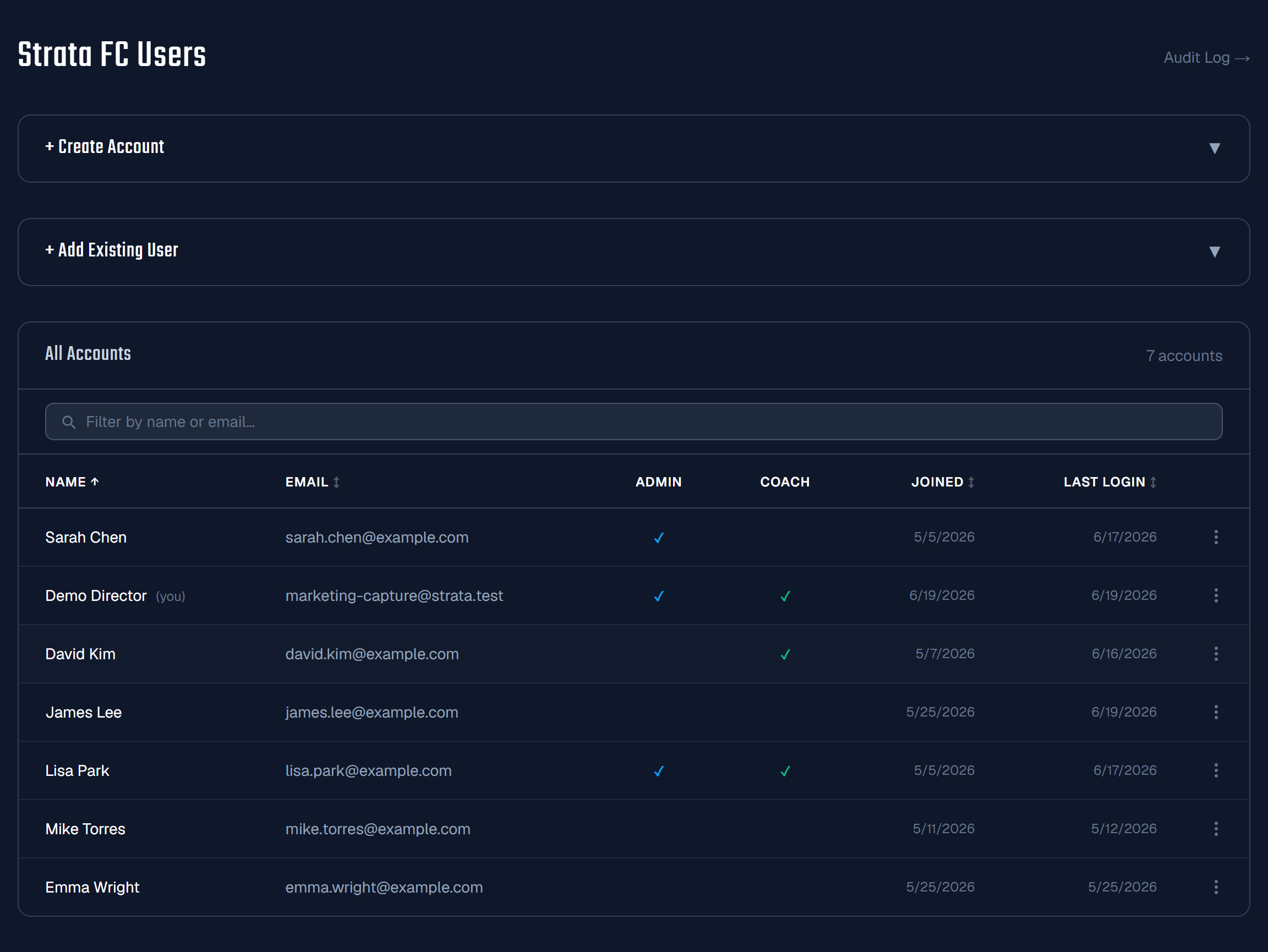1268x952 pixels.
Task: Sort by the Last Login column
Action: coord(1110,482)
